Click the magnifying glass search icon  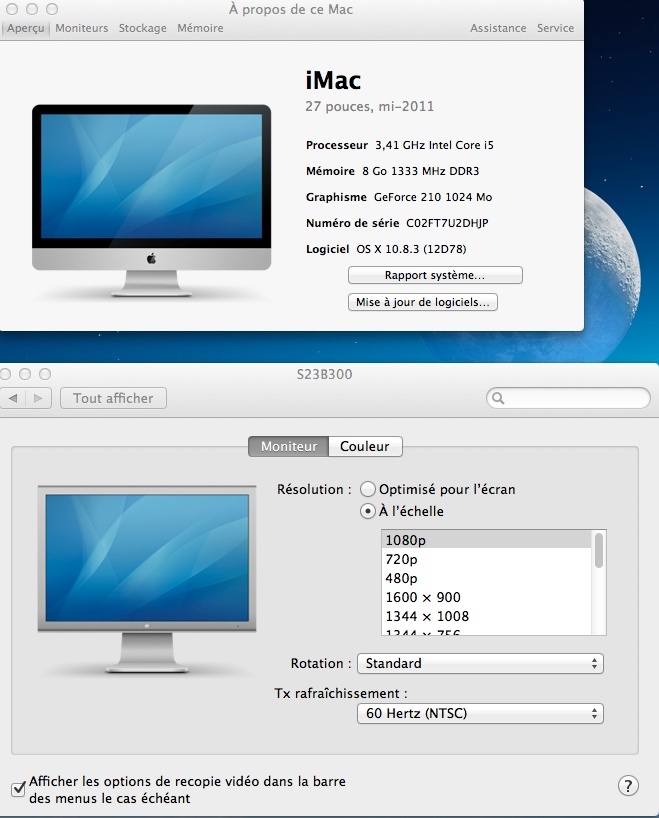[498, 399]
